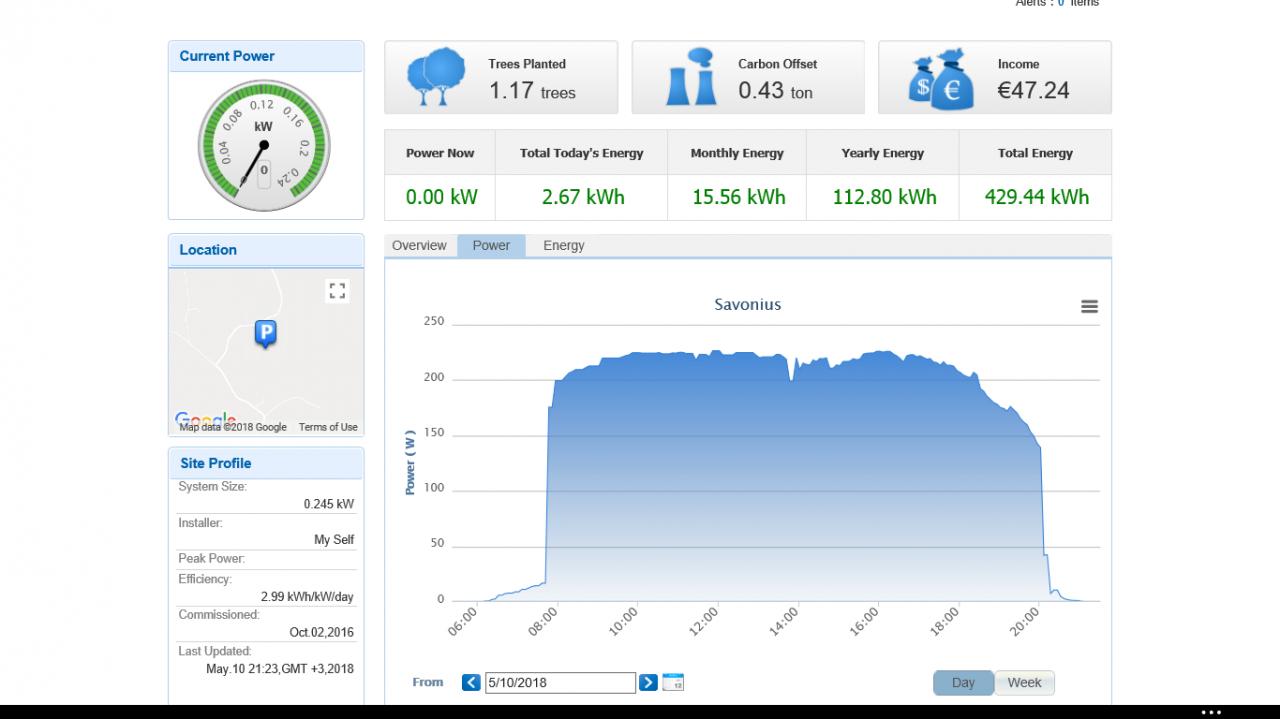Click the Total Today's Energy column header
This screenshot has width=1280, height=719.
(582, 153)
